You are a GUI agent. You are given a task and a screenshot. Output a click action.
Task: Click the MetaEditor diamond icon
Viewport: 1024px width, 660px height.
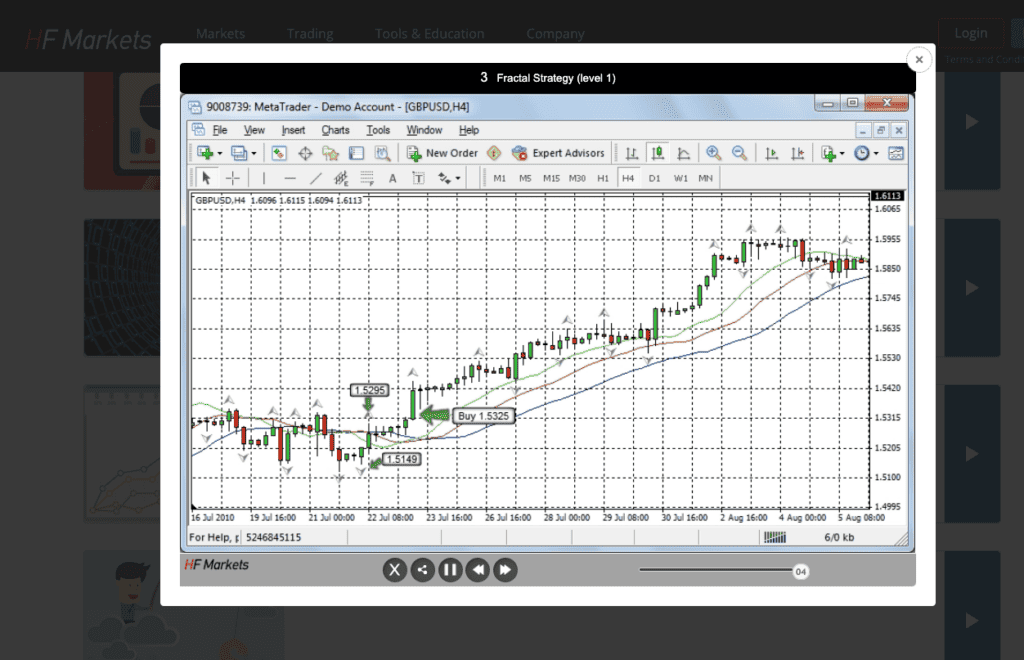coord(494,153)
